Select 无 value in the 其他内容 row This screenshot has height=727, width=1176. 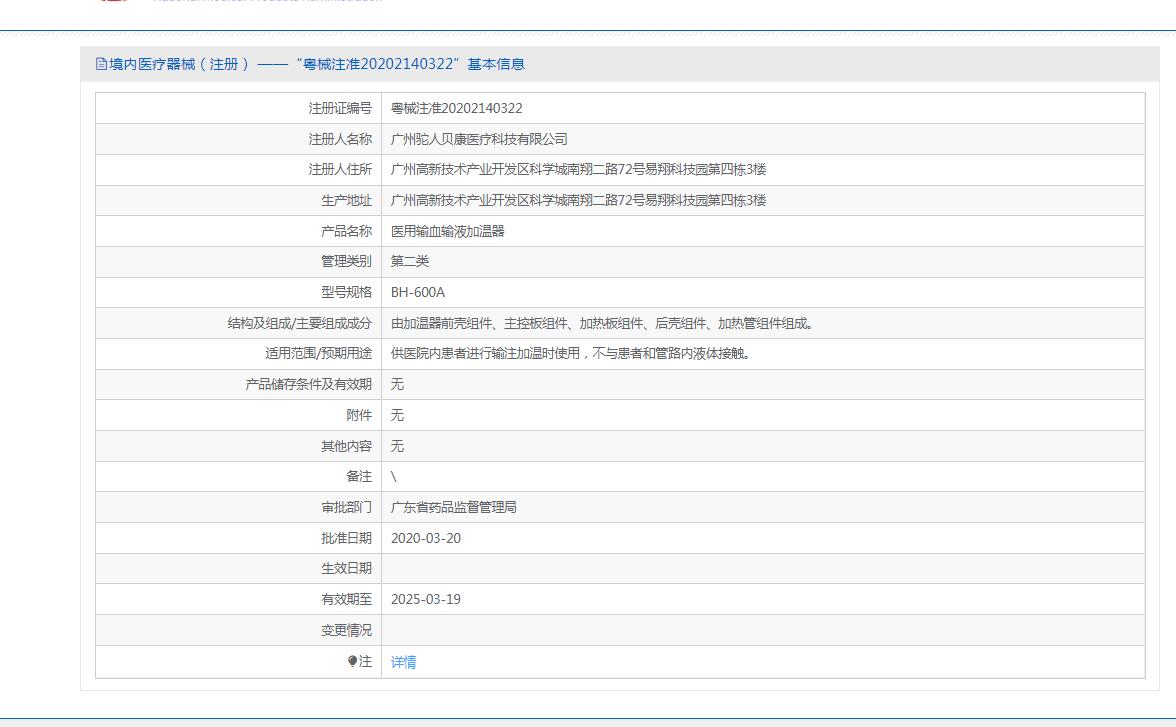(398, 446)
